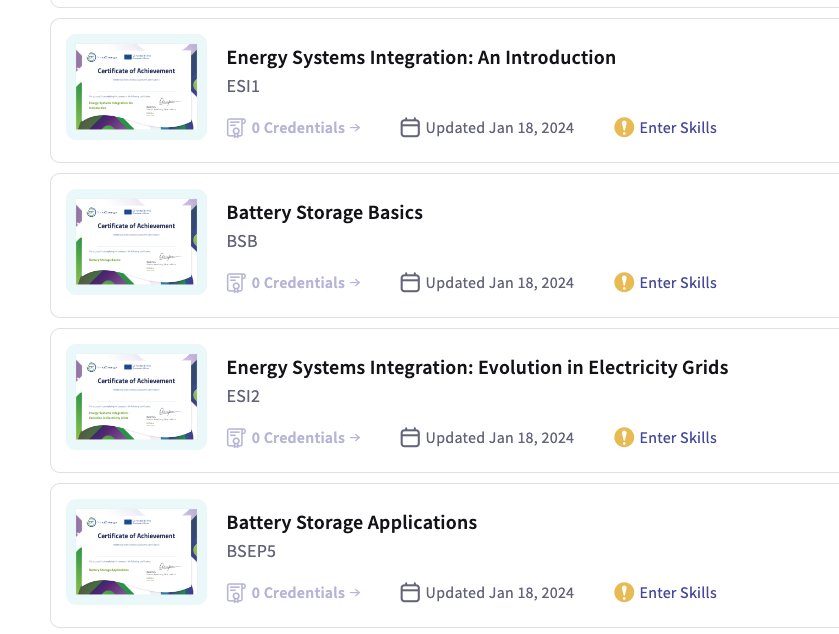This screenshot has width=839, height=634.
Task: Open the ESI1 certificate thumbnail
Action: (x=136, y=87)
